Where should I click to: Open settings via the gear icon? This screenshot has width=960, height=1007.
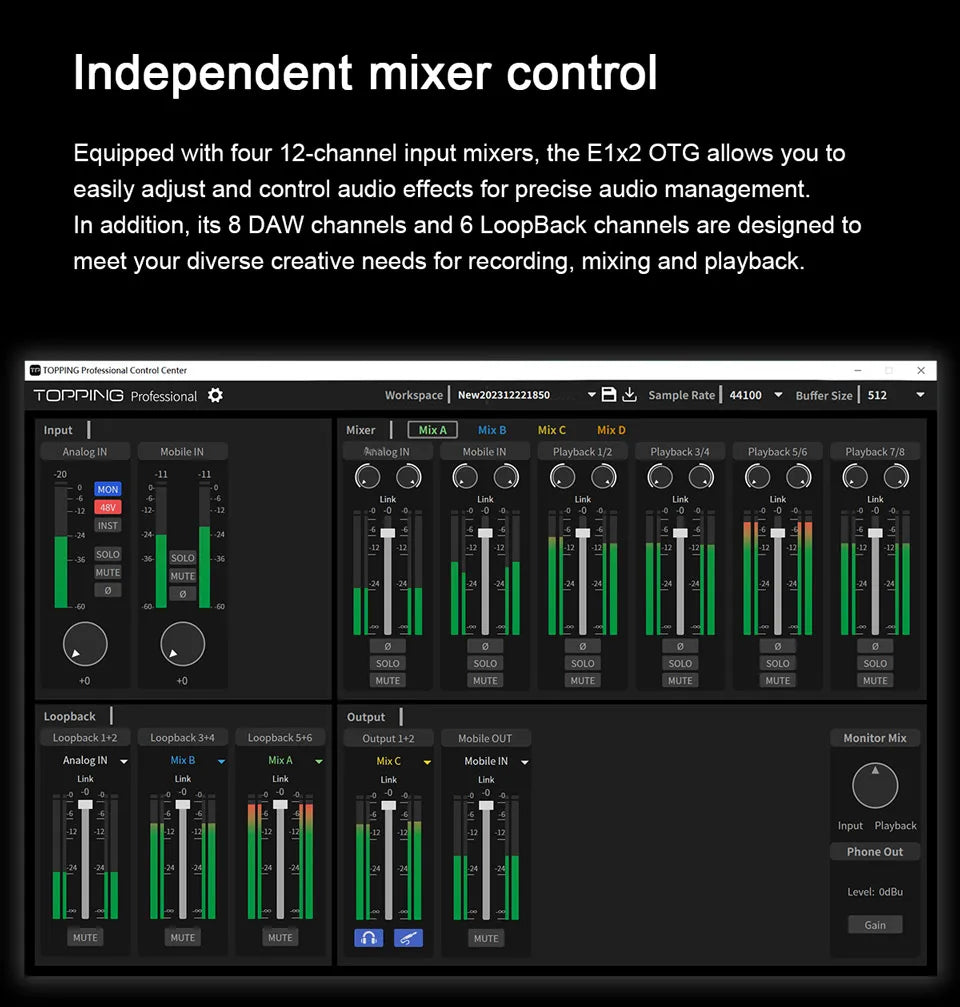215,395
